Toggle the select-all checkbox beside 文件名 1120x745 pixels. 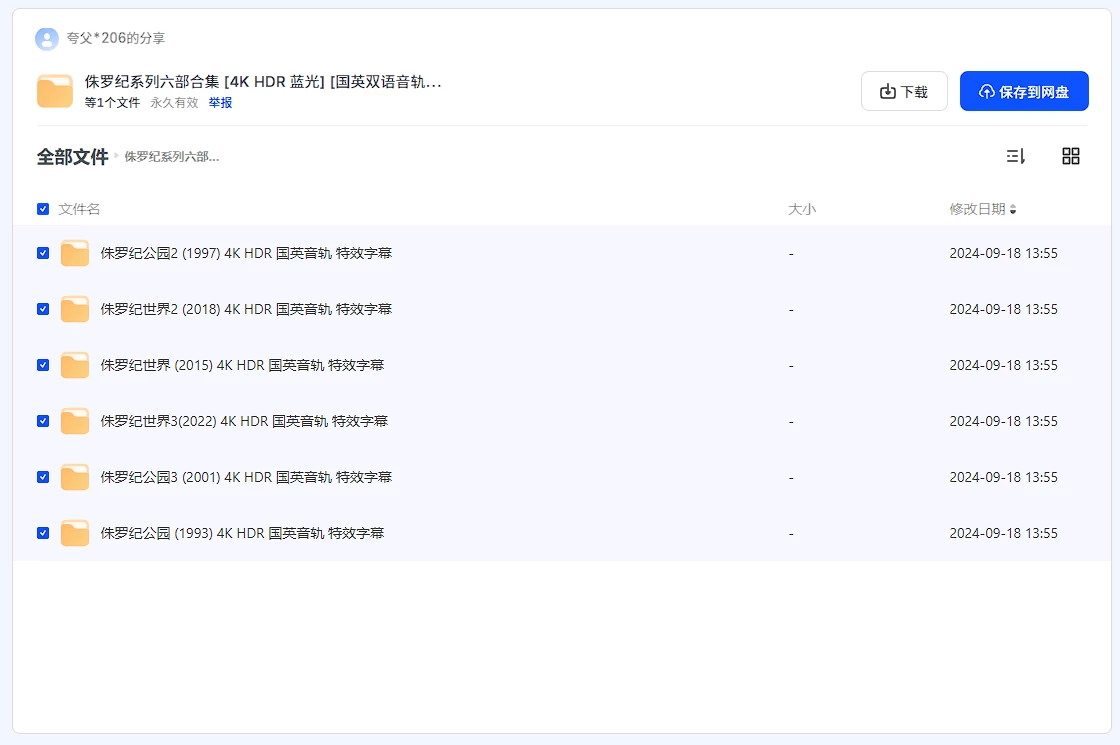click(43, 209)
